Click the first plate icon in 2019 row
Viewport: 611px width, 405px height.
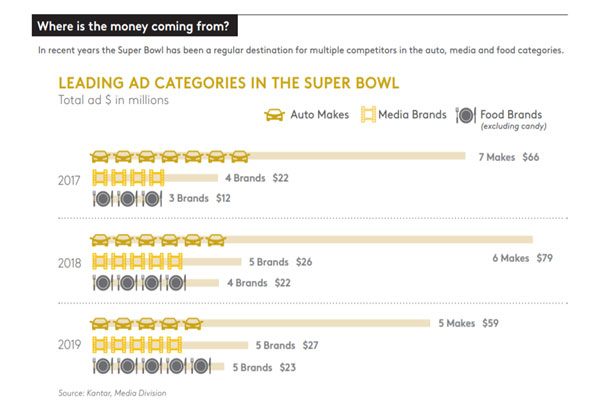point(101,366)
